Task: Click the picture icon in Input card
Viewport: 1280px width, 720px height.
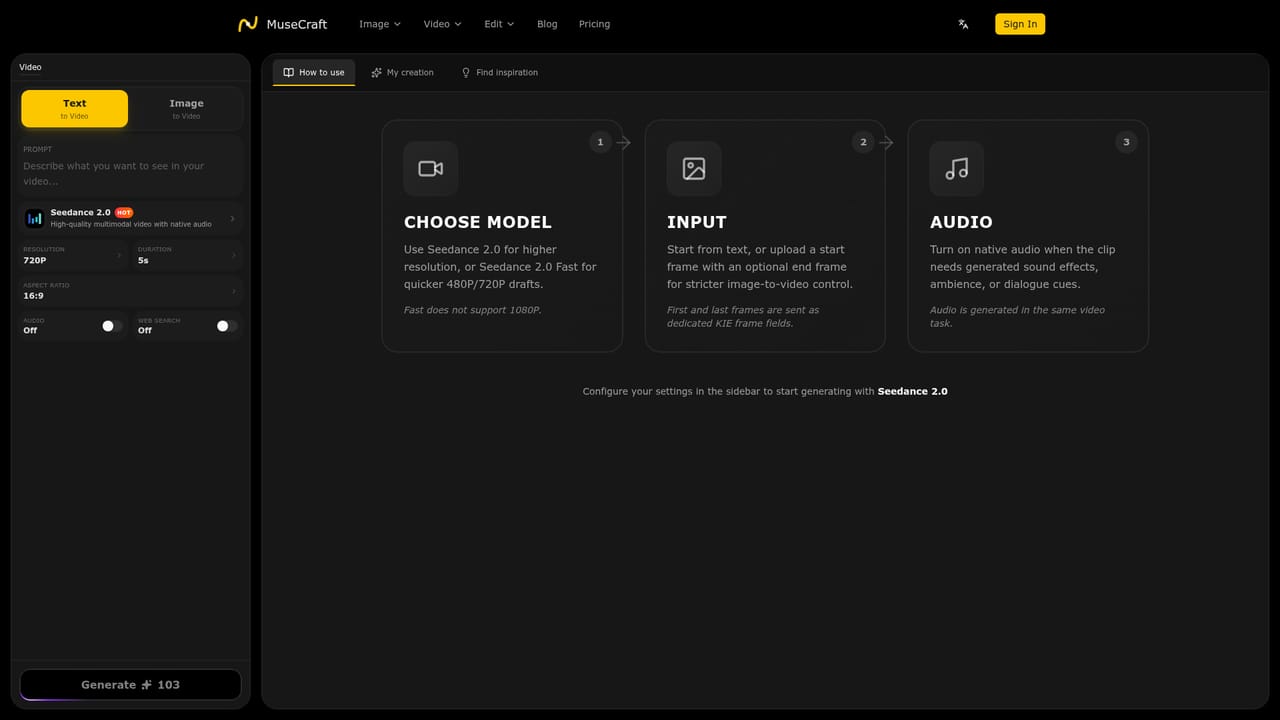Action: 694,169
